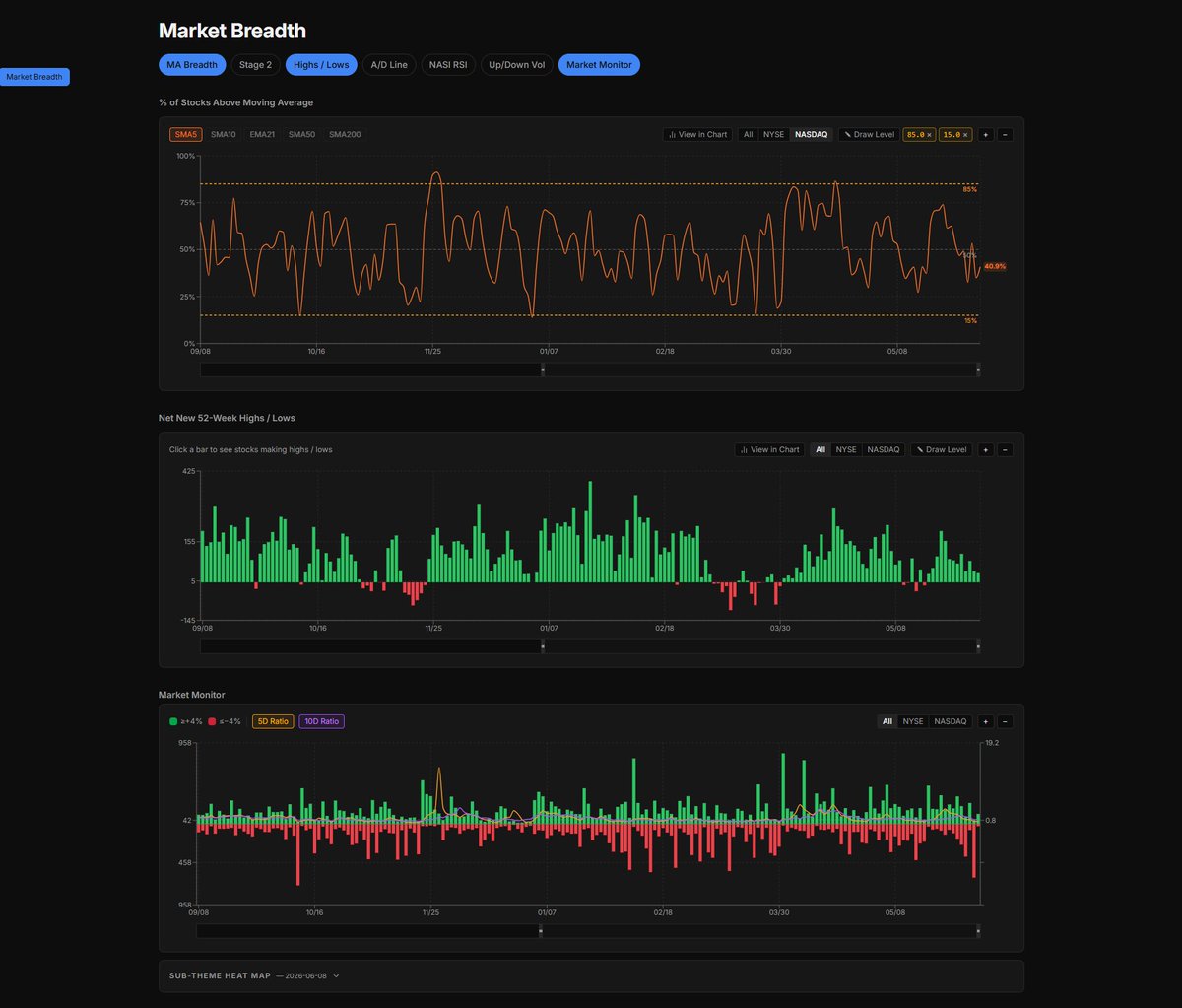
Task: Select the SMA200 moving average tab
Action: coord(345,134)
